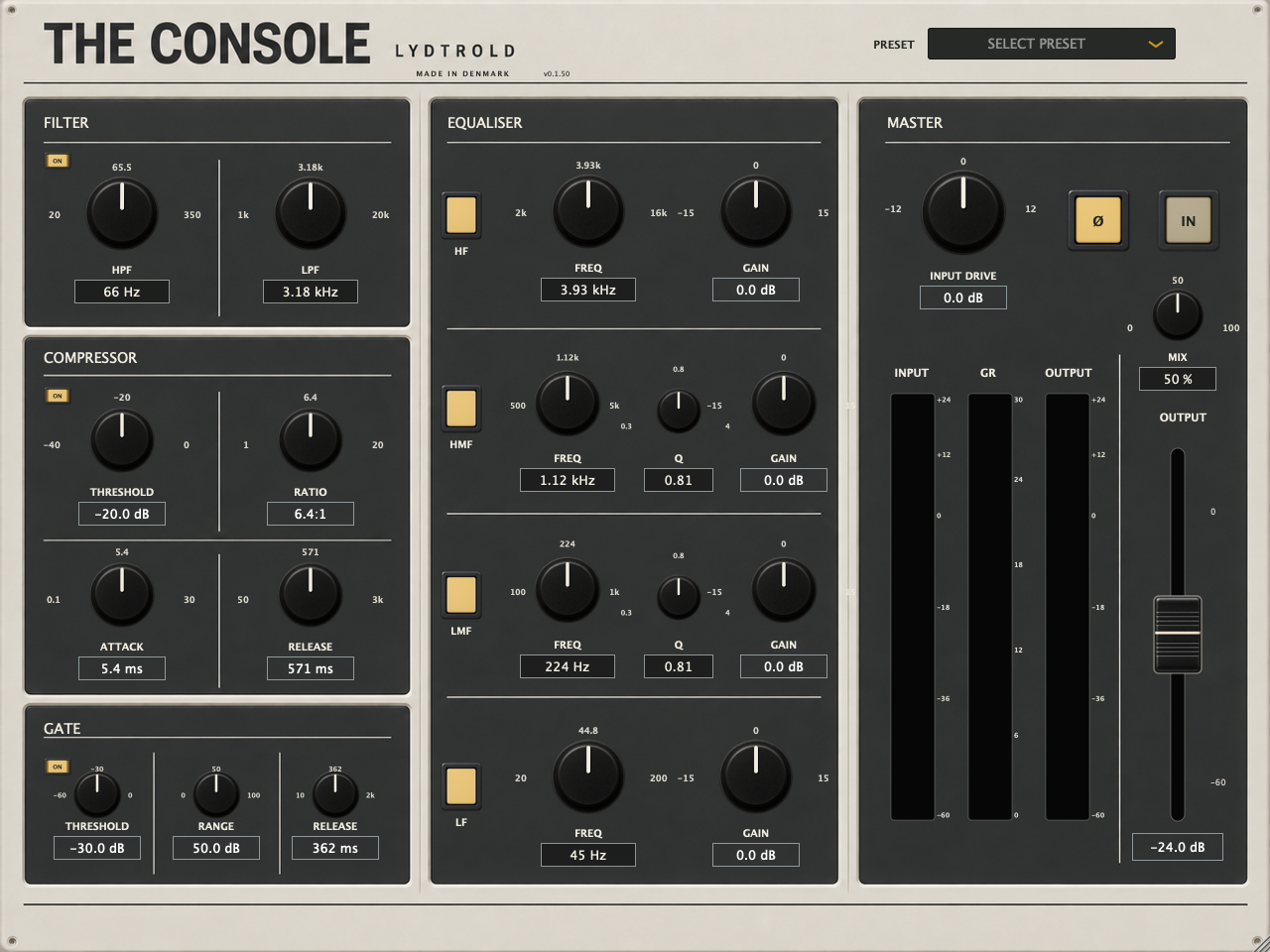The height and width of the screenshot is (952, 1270).
Task: Click the gate Range knob
Action: coord(216,794)
